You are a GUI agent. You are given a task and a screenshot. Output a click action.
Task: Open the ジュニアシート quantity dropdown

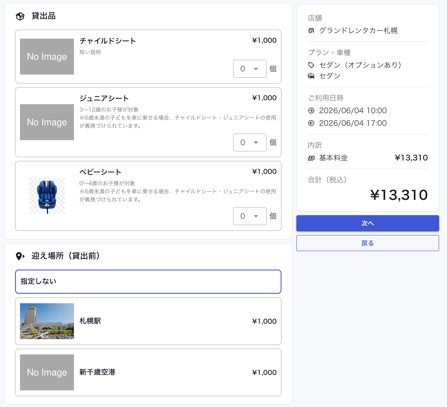(x=250, y=142)
